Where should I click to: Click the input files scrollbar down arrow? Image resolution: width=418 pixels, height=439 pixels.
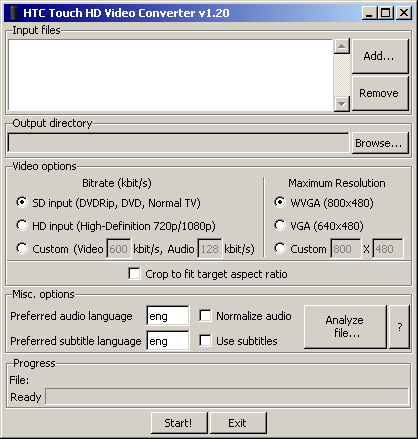[341, 104]
